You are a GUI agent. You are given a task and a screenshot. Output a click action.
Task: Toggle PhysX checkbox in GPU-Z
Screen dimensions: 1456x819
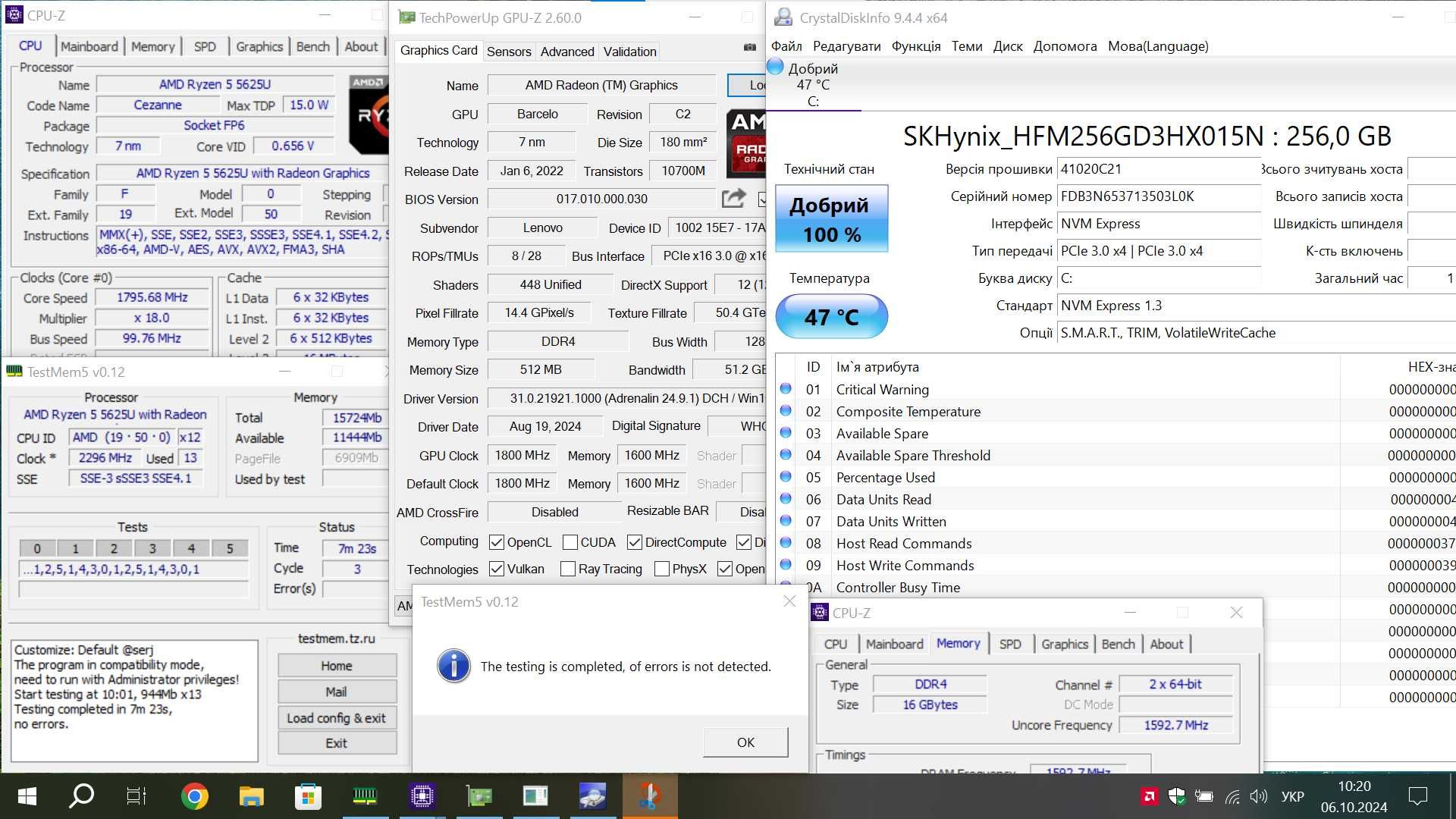[x=661, y=569]
